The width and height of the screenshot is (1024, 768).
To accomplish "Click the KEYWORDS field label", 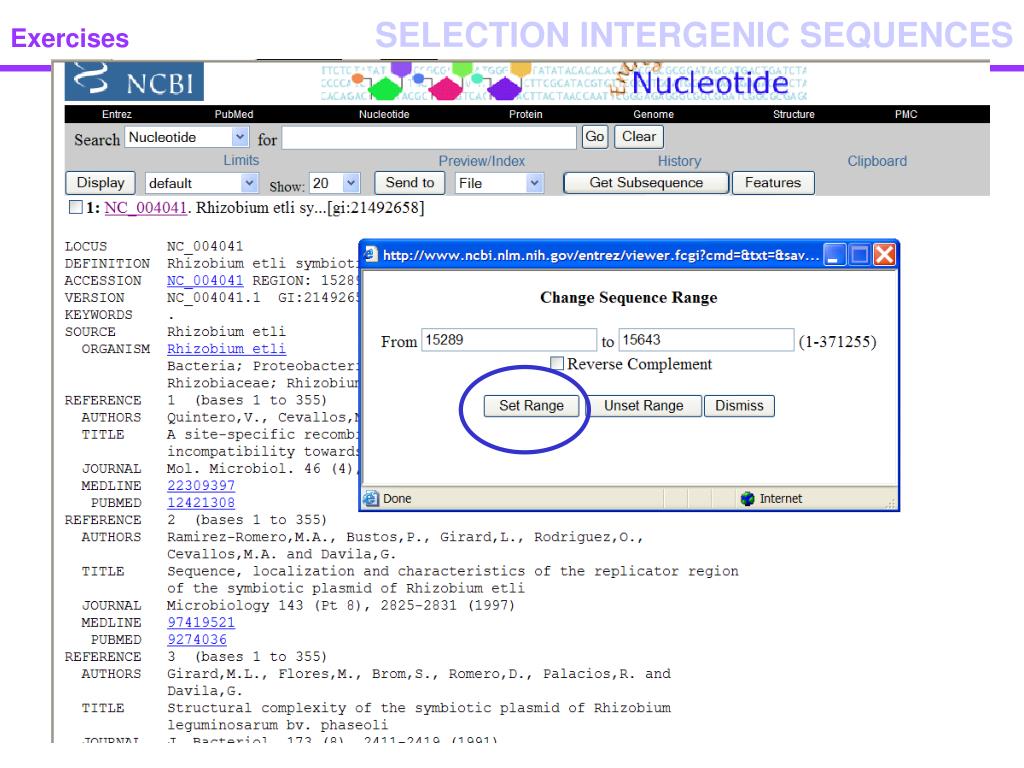I will (x=98, y=315).
